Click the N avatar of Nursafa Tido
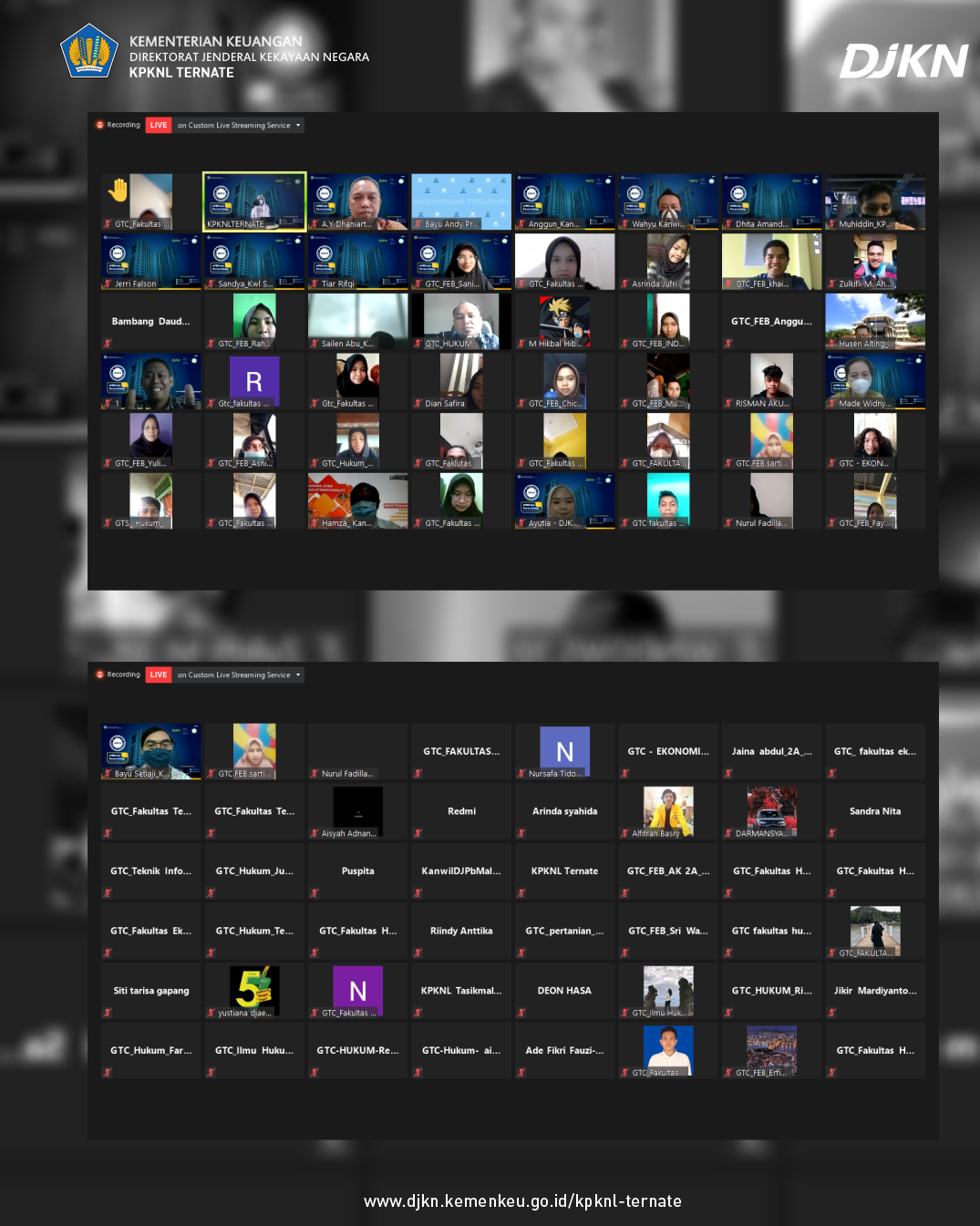Image resolution: width=980 pixels, height=1226 pixels. (x=564, y=751)
